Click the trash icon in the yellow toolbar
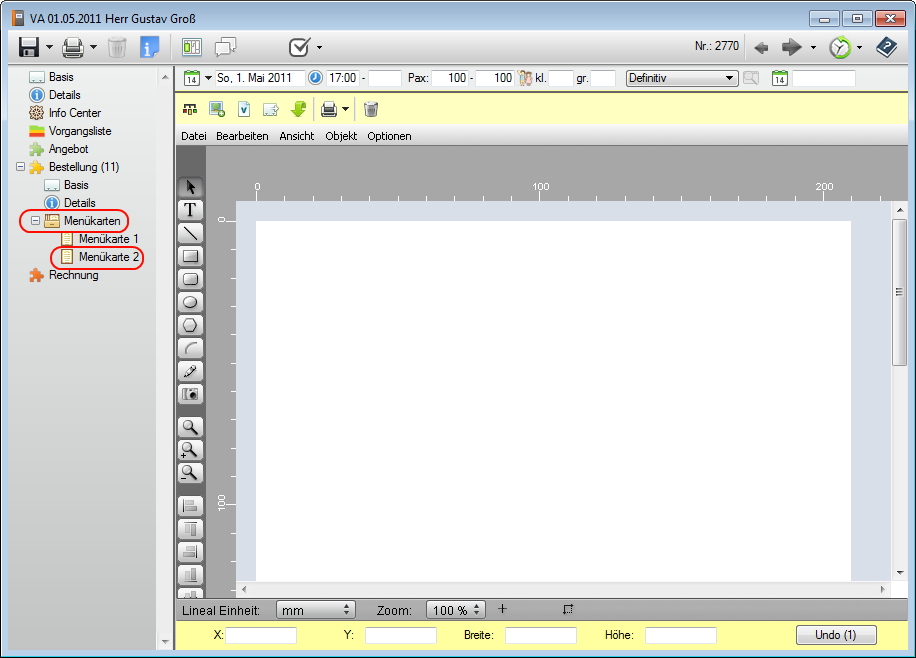 pos(371,109)
